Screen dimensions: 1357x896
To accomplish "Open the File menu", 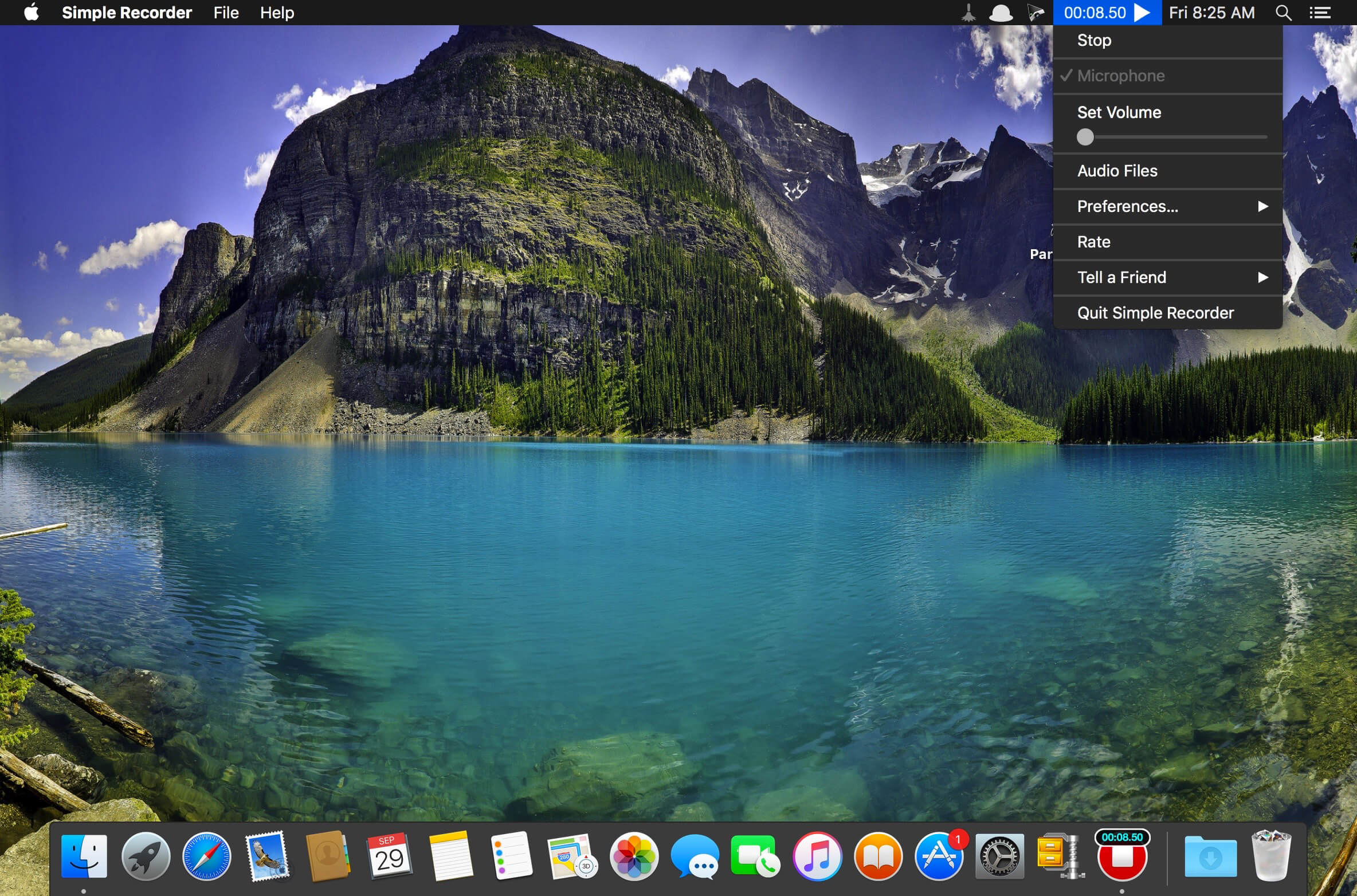I will click(x=226, y=13).
